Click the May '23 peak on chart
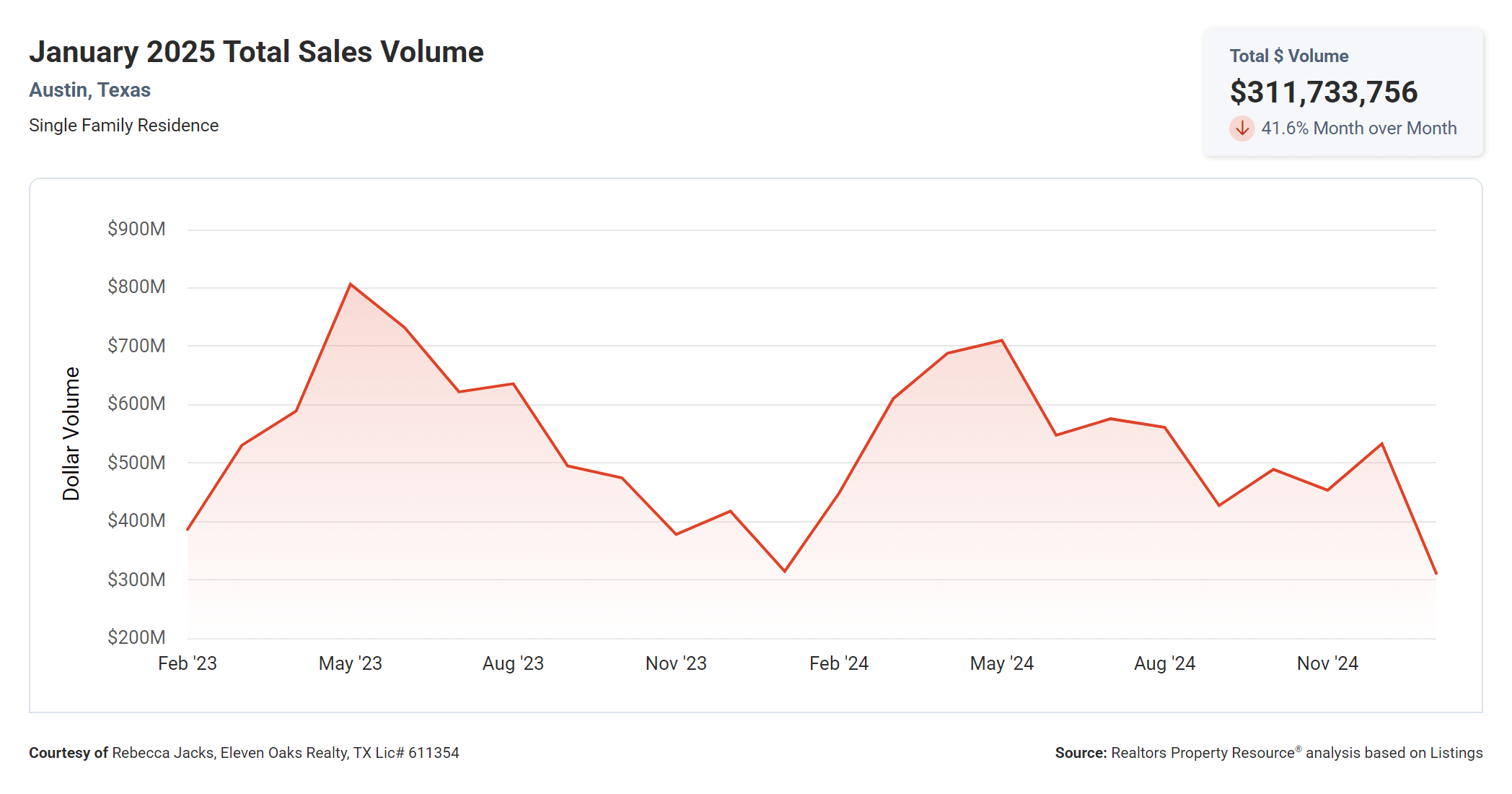The image size is (1512, 794). point(351,284)
